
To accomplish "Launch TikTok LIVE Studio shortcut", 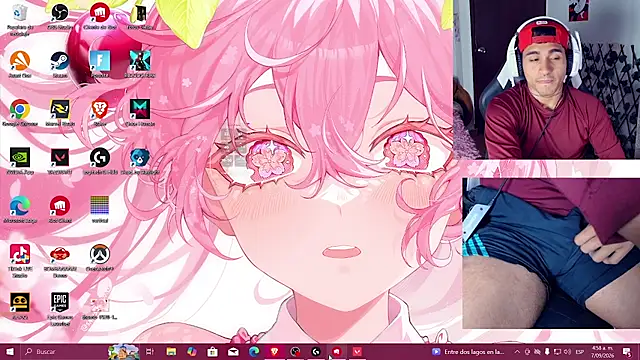I will [x=20, y=260].
